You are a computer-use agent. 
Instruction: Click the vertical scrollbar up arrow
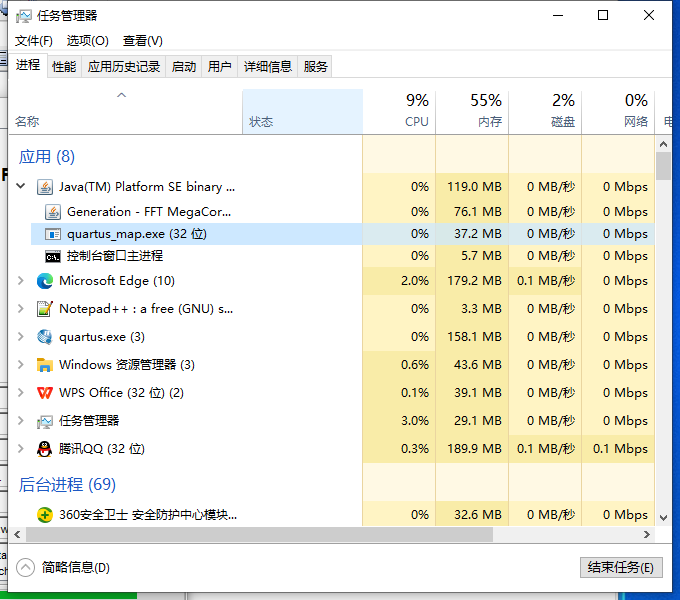pyautogui.click(x=663, y=144)
